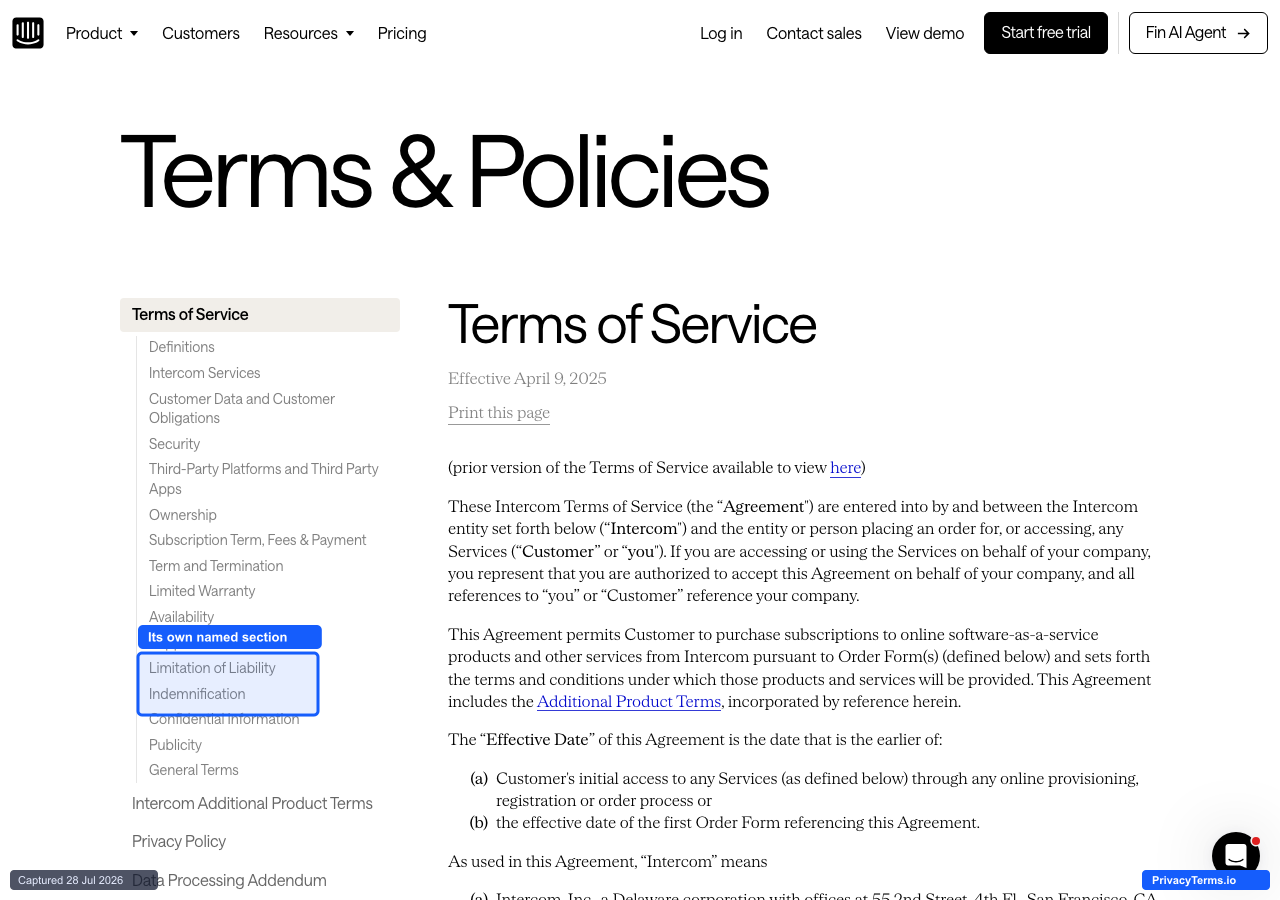
Task: Open the Data Processing Addendum page
Action: [x=229, y=880]
